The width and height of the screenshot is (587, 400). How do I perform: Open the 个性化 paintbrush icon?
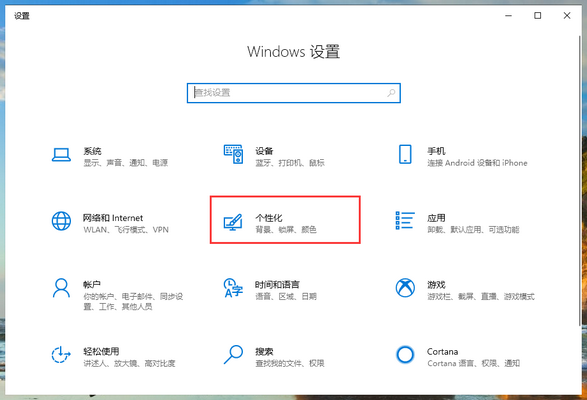click(x=233, y=222)
